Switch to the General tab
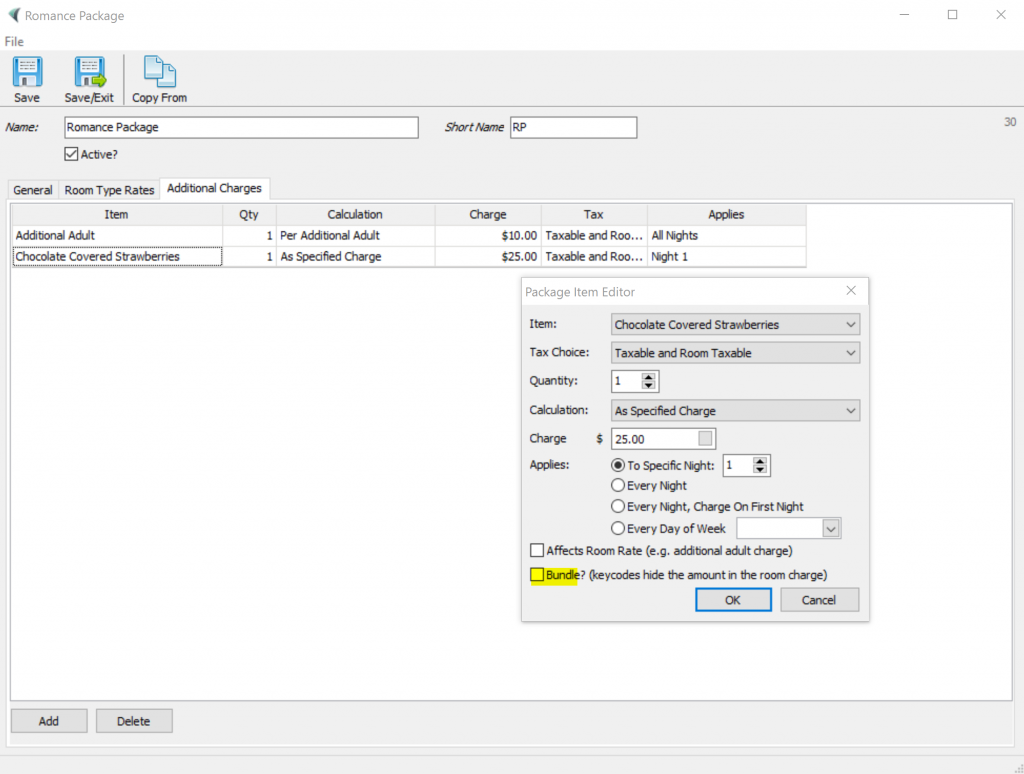 pos(32,189)
